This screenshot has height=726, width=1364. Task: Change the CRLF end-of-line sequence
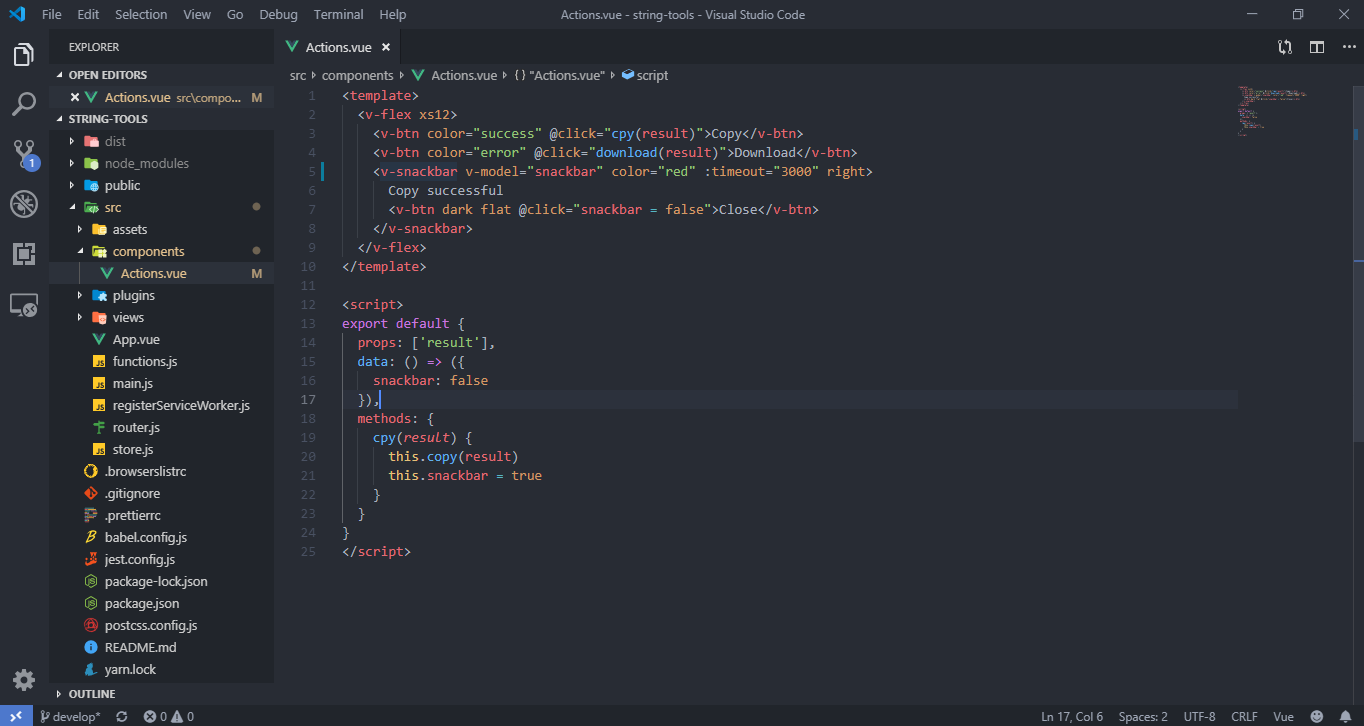(1244, 716)
